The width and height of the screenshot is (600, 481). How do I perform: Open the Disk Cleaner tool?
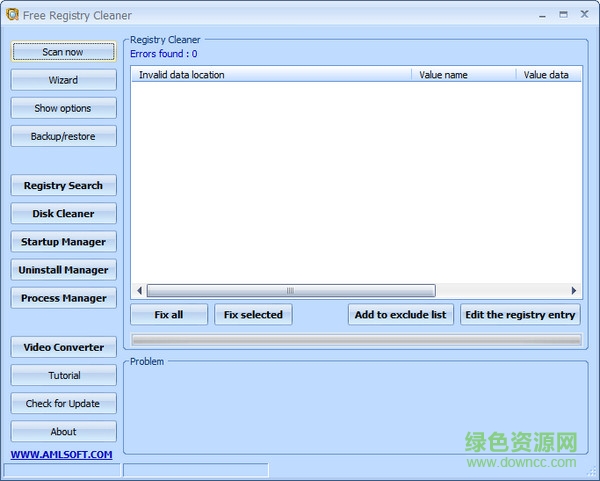tap(63, 213)
